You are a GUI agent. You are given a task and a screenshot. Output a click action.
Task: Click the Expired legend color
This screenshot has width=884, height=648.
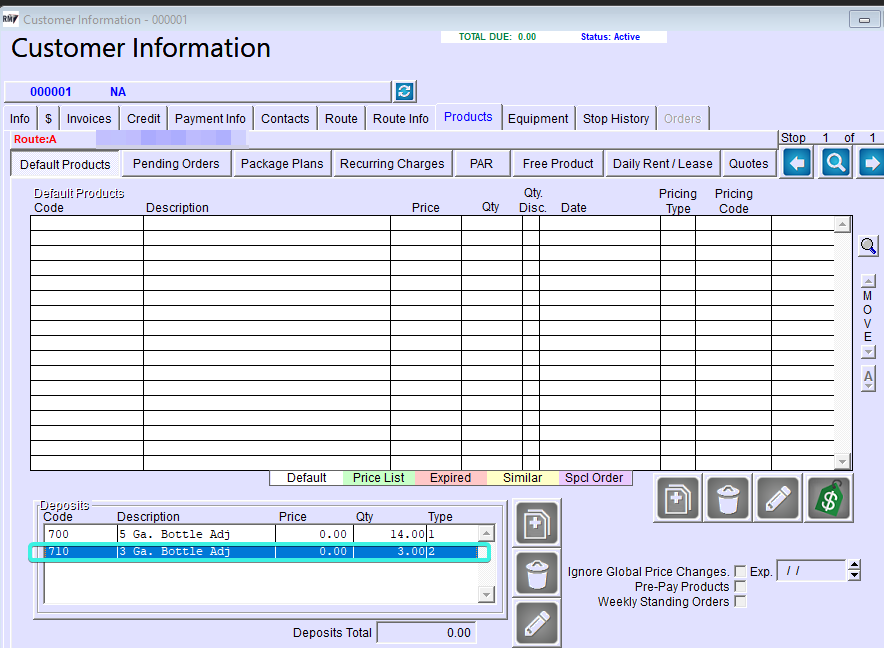point(450,478)
